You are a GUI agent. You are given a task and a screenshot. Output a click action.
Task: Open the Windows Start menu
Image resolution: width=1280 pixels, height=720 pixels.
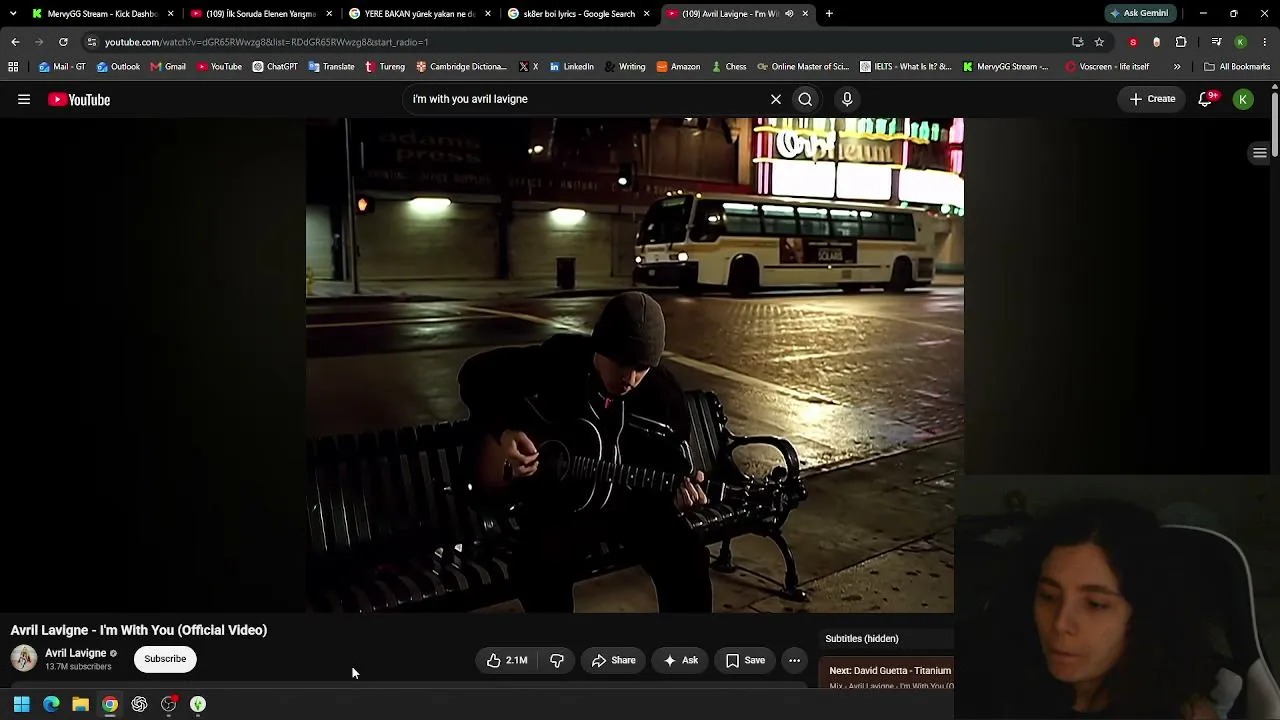click(x=22, y=704)
